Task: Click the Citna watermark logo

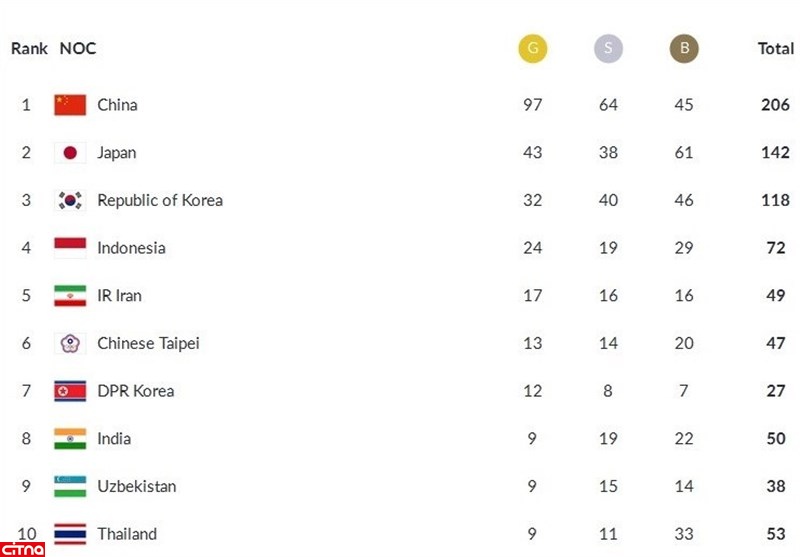Action: pos(22,548)
